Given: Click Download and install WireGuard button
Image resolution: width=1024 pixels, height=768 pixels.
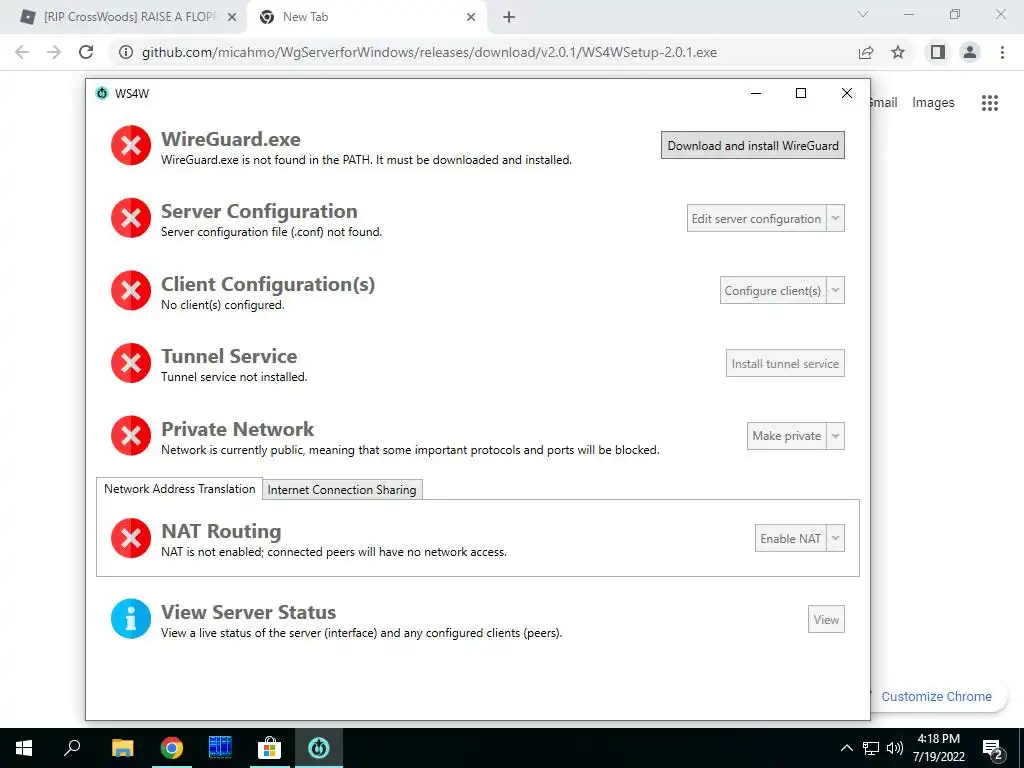Looking at the screenshot, I should point(753,145).
